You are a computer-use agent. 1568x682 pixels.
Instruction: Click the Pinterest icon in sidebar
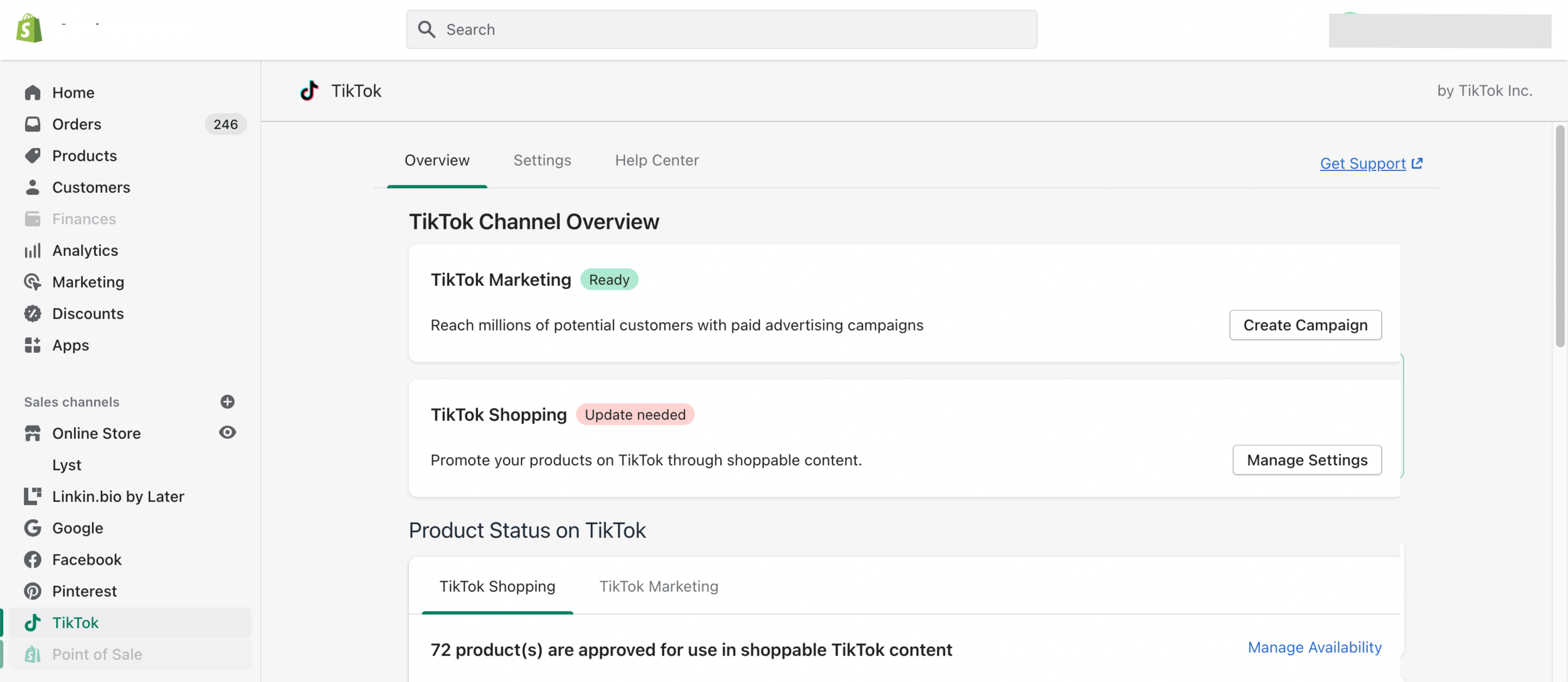(33, 591)
